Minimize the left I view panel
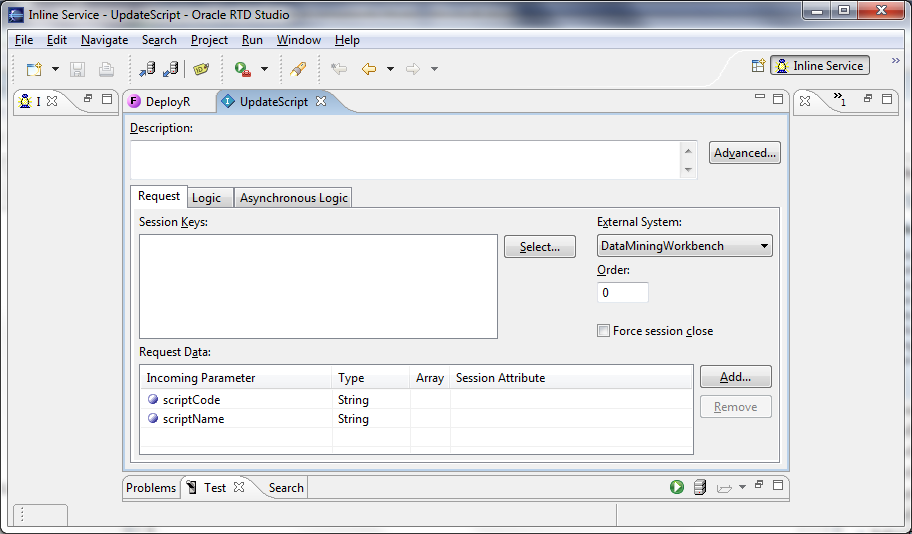The width and height of the screenshot is (912, 534). point(88,99)
